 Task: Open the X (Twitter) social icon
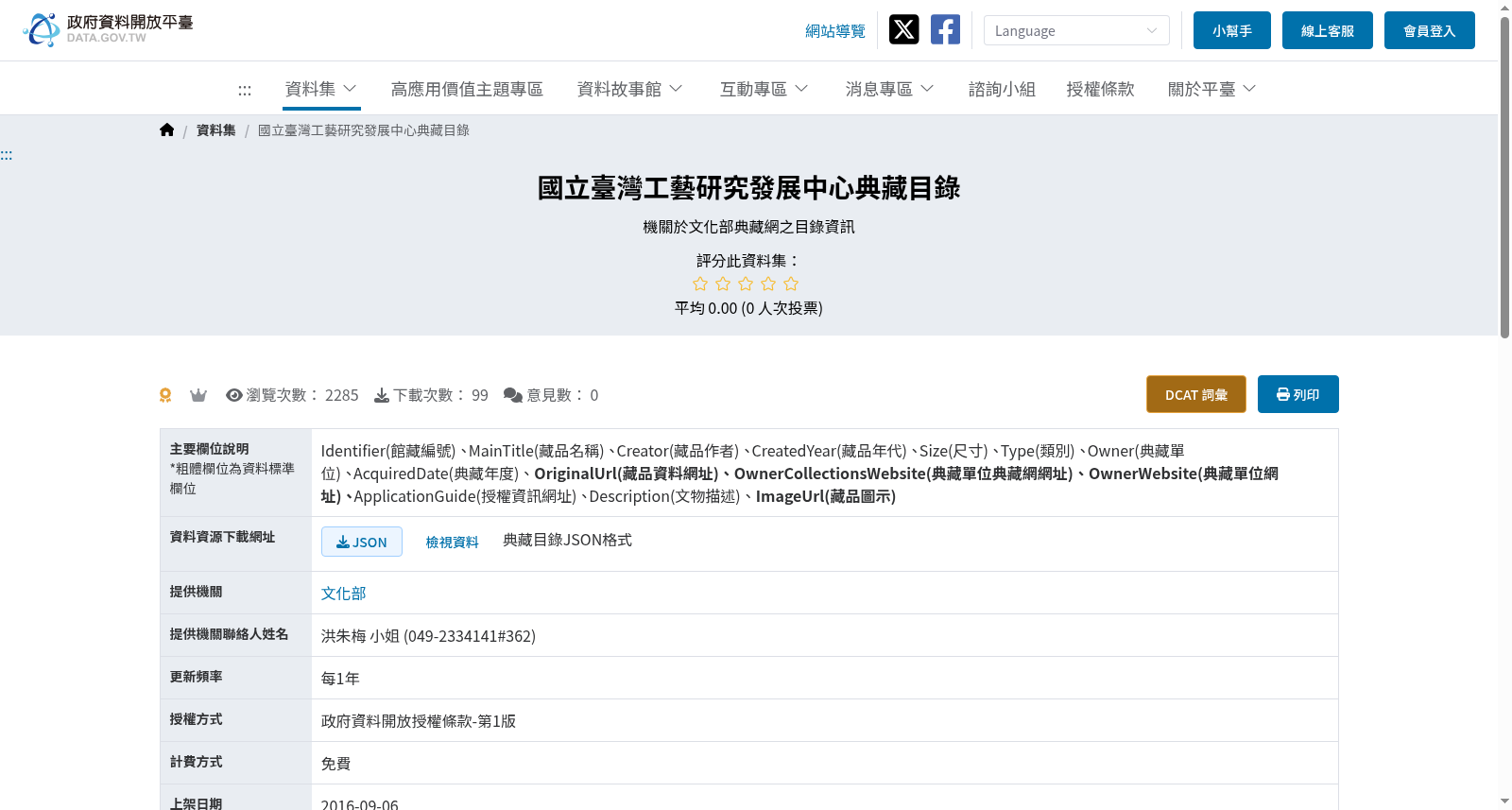click(903, 29)
